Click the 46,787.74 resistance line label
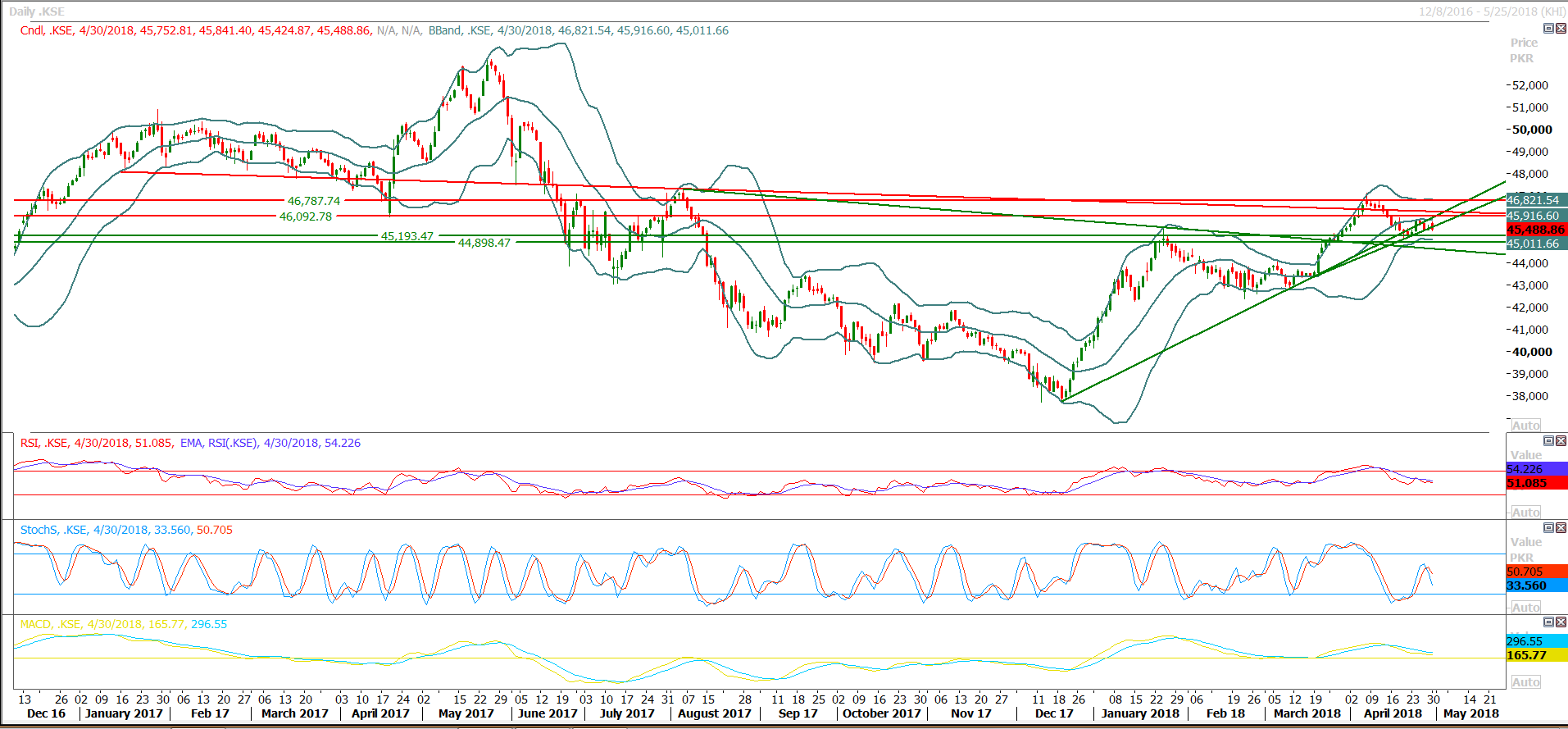The image size is (1568, 729). (313, 201)
